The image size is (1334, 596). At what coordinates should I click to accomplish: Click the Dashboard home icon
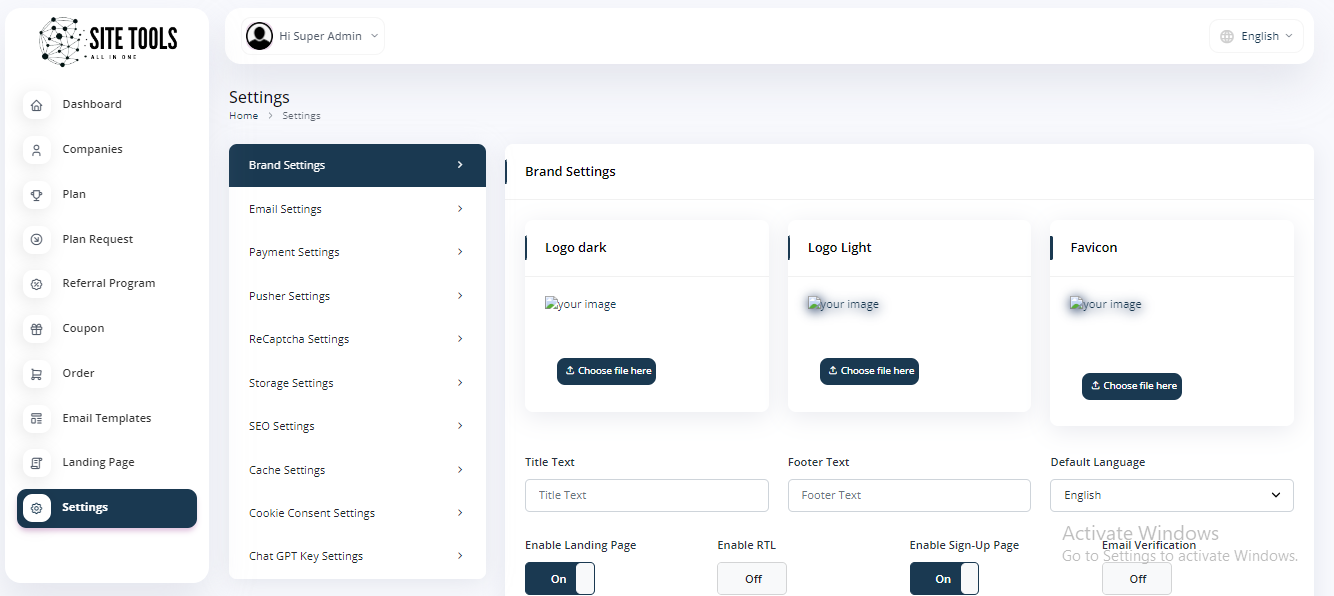tap(37, 105)
